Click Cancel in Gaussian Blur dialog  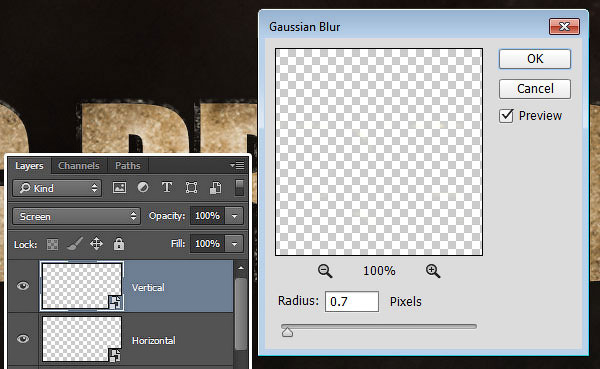[x=535, y=89]
